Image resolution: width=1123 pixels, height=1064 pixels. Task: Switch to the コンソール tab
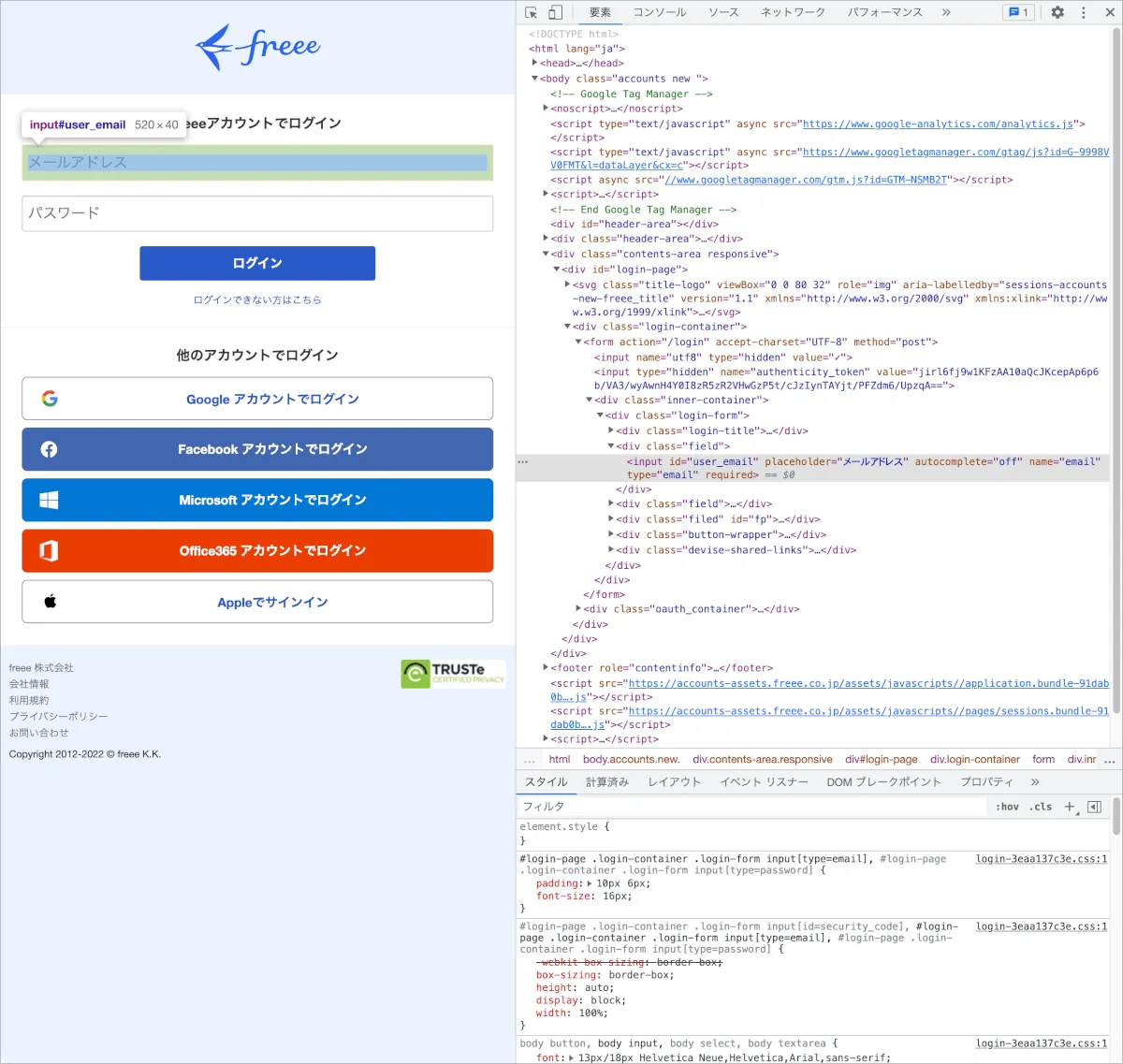coord(660,12)
